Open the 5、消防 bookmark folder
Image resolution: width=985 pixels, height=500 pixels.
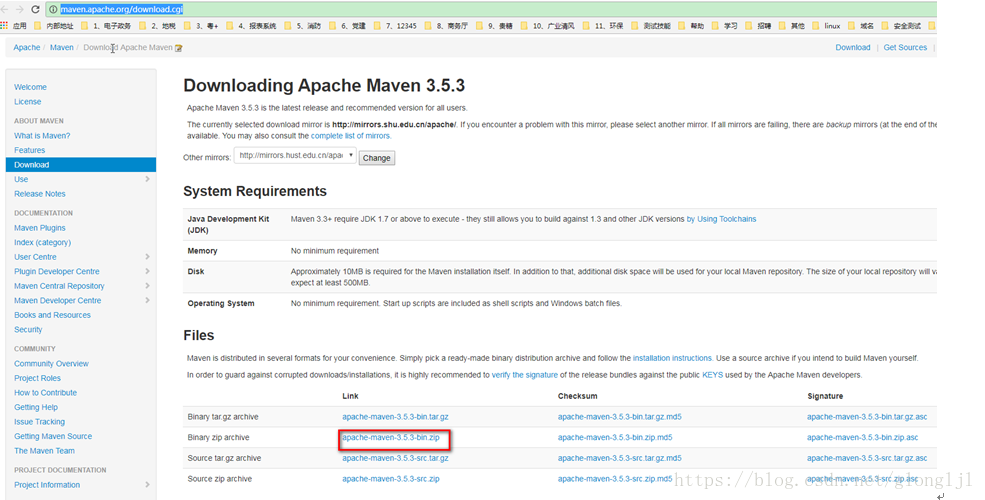click(x=303, y=26)
